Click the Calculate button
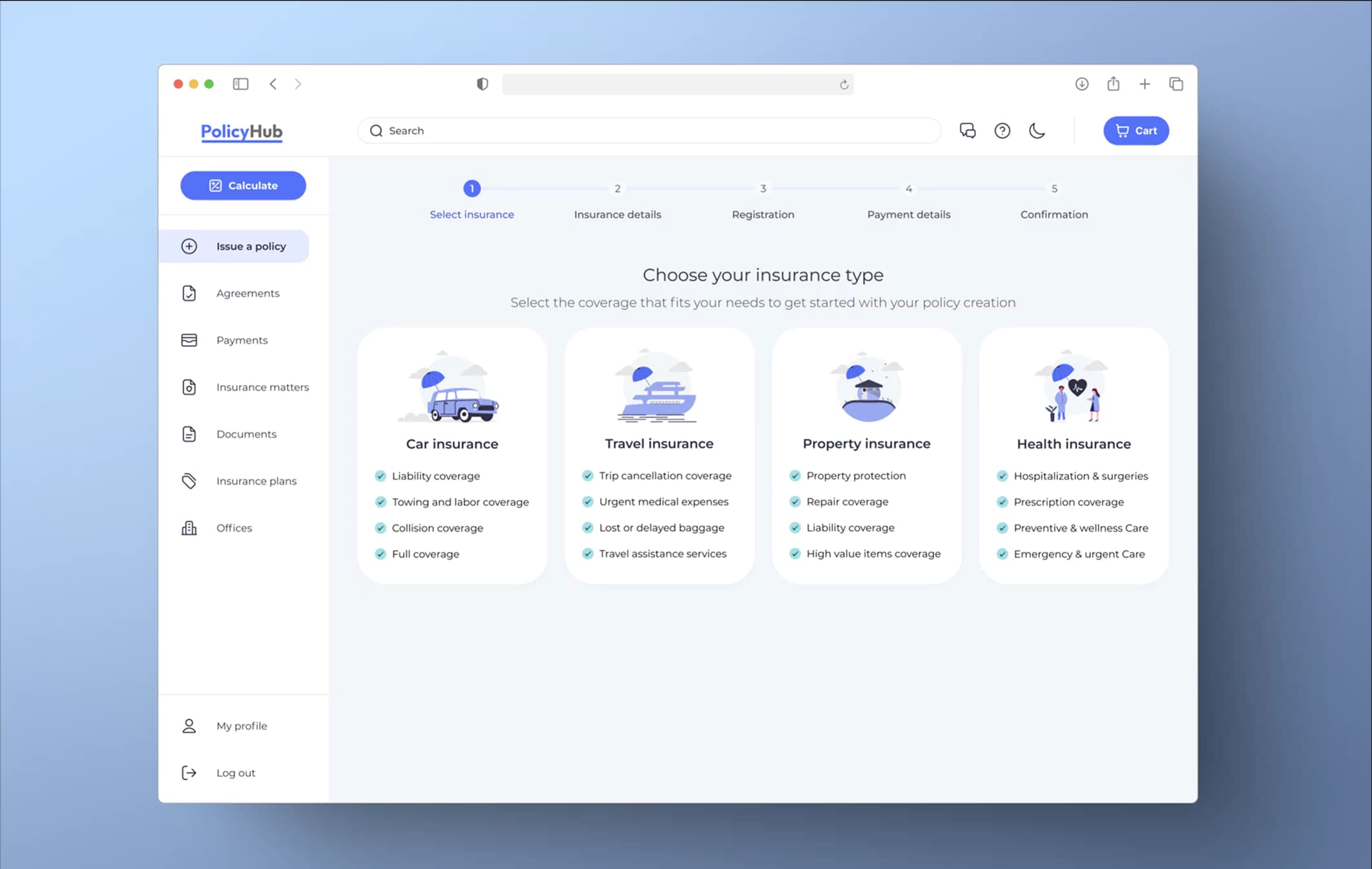The width and height of the screenshot is (1372, 869). click(243, 185)
